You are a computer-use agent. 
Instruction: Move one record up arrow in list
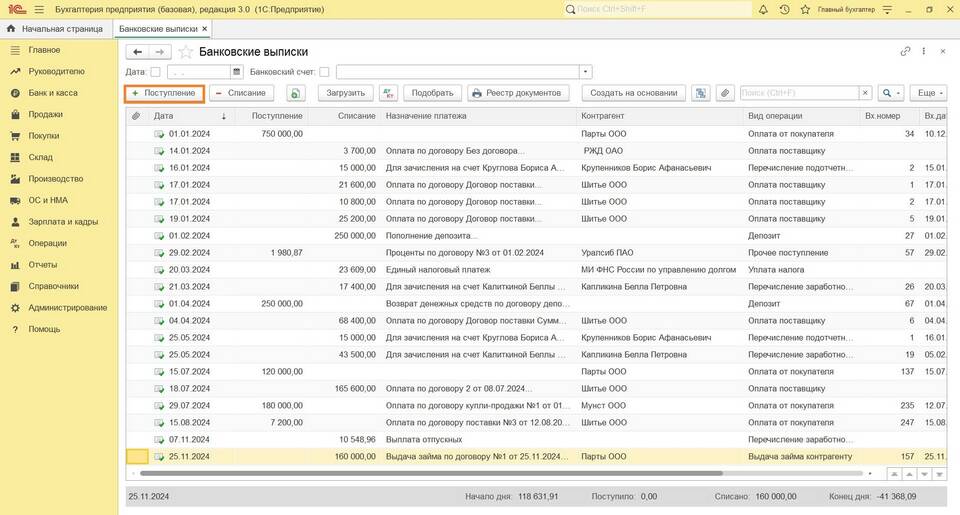[909, 474]
